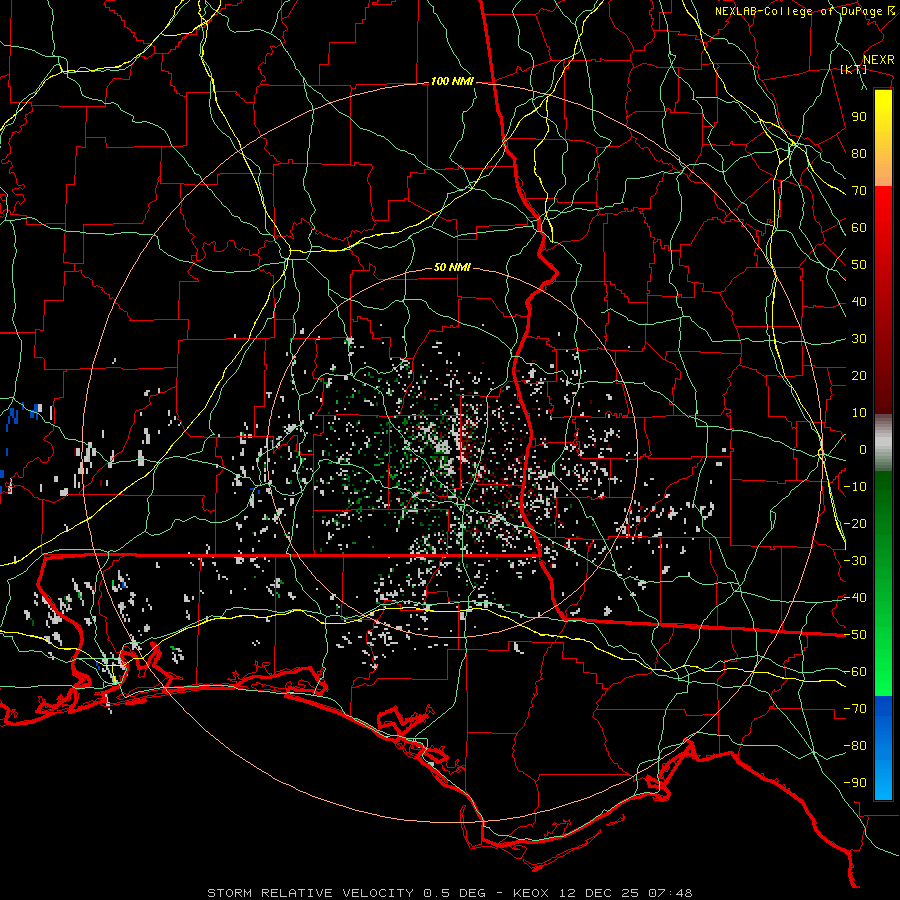Screen dimensions: 900x900
Task: Click the "50" positive scale value
Action: 859,265
